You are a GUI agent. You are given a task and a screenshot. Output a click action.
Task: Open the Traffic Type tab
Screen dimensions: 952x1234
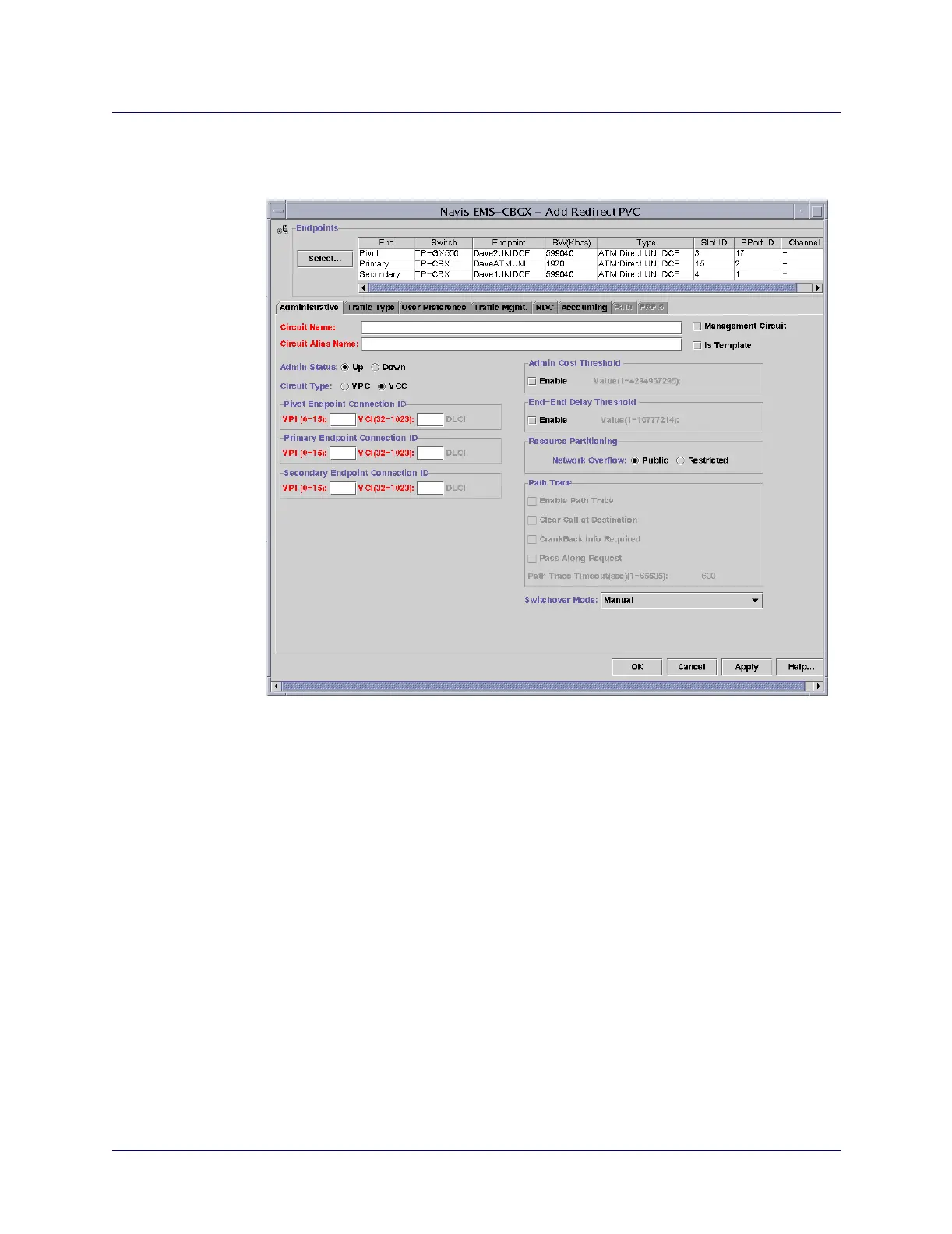(371, 308)
